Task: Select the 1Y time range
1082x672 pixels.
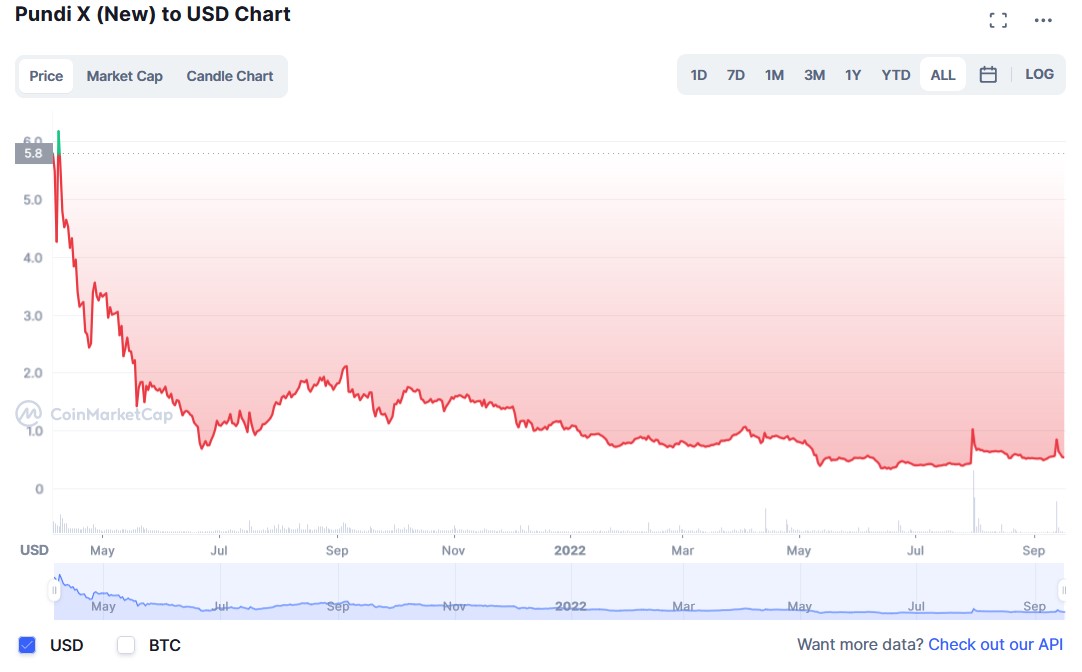Action: (x=853, y=75)
